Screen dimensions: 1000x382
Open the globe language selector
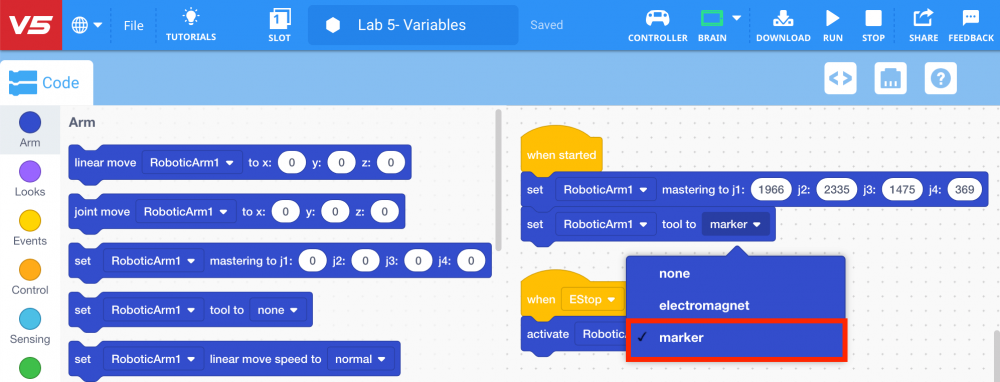tap(87, 26)
